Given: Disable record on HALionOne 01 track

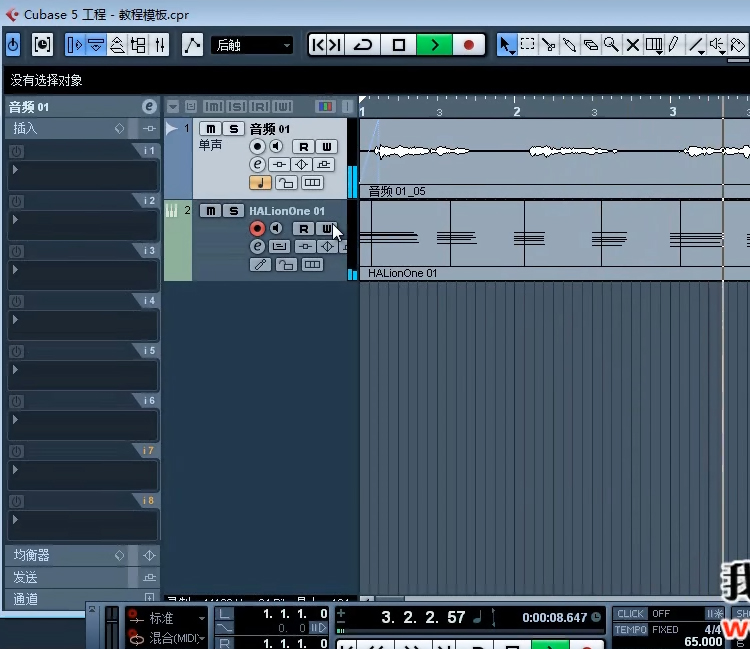Looking at the screenshot, I should click(257, 229).
